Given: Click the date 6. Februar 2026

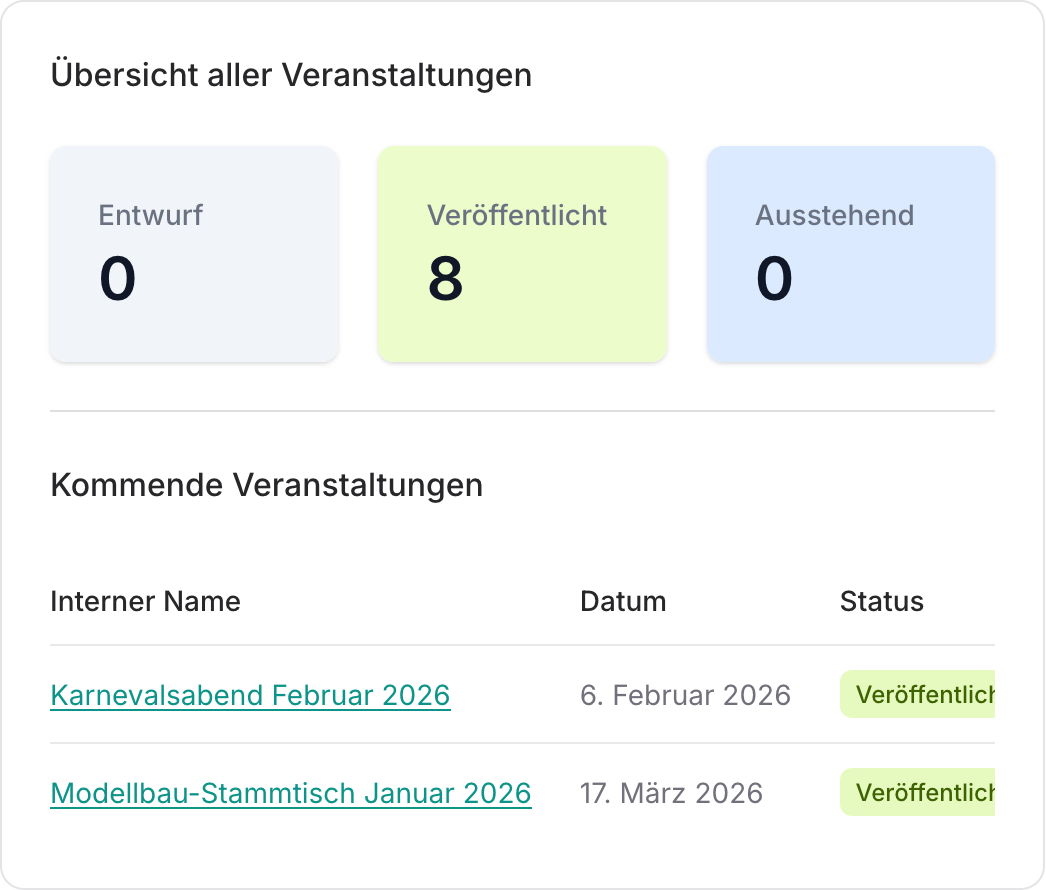Looking at the screenshot, I should click(x=686, y=695).
